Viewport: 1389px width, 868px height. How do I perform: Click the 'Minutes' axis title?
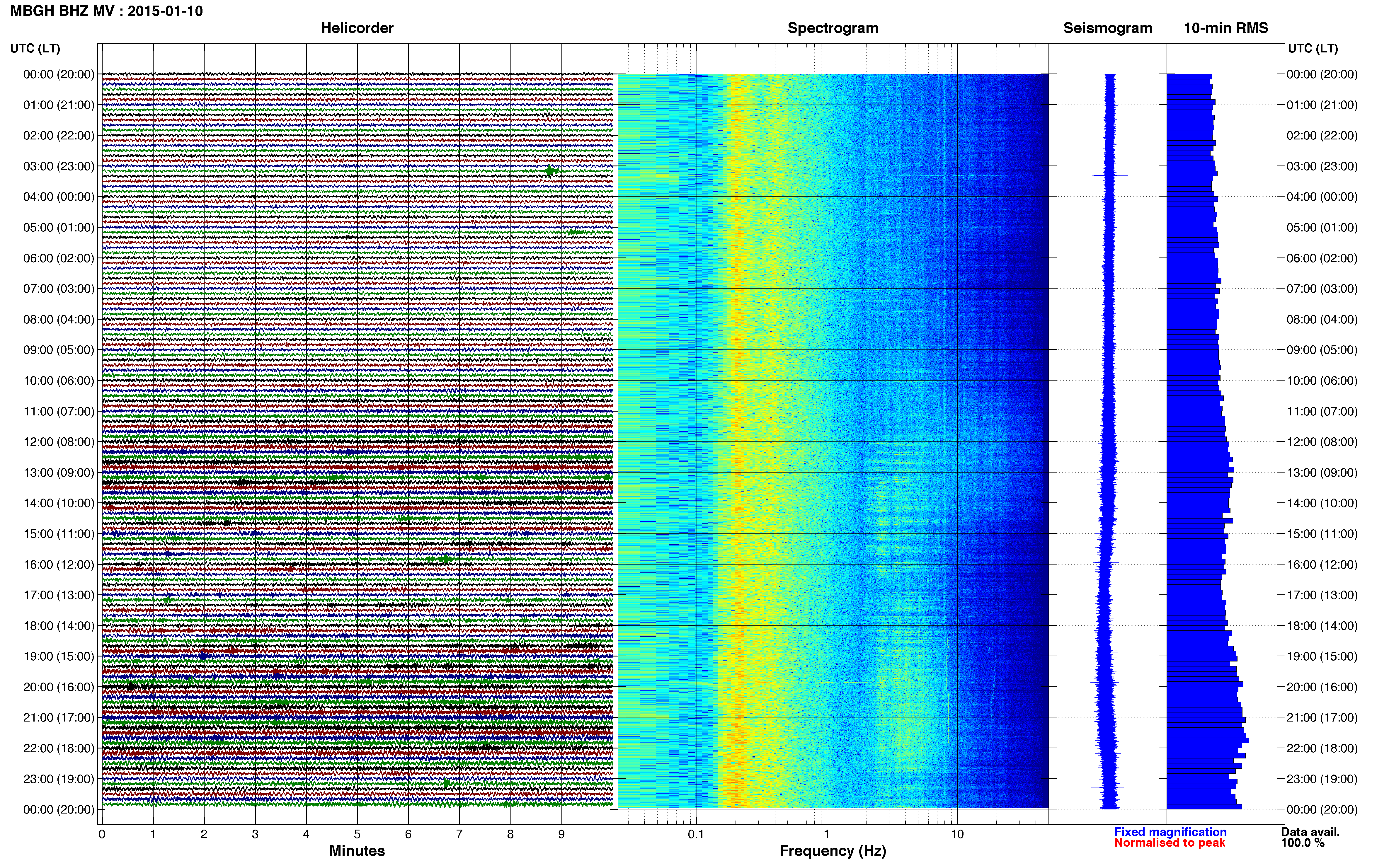click(x=357, y=851)
